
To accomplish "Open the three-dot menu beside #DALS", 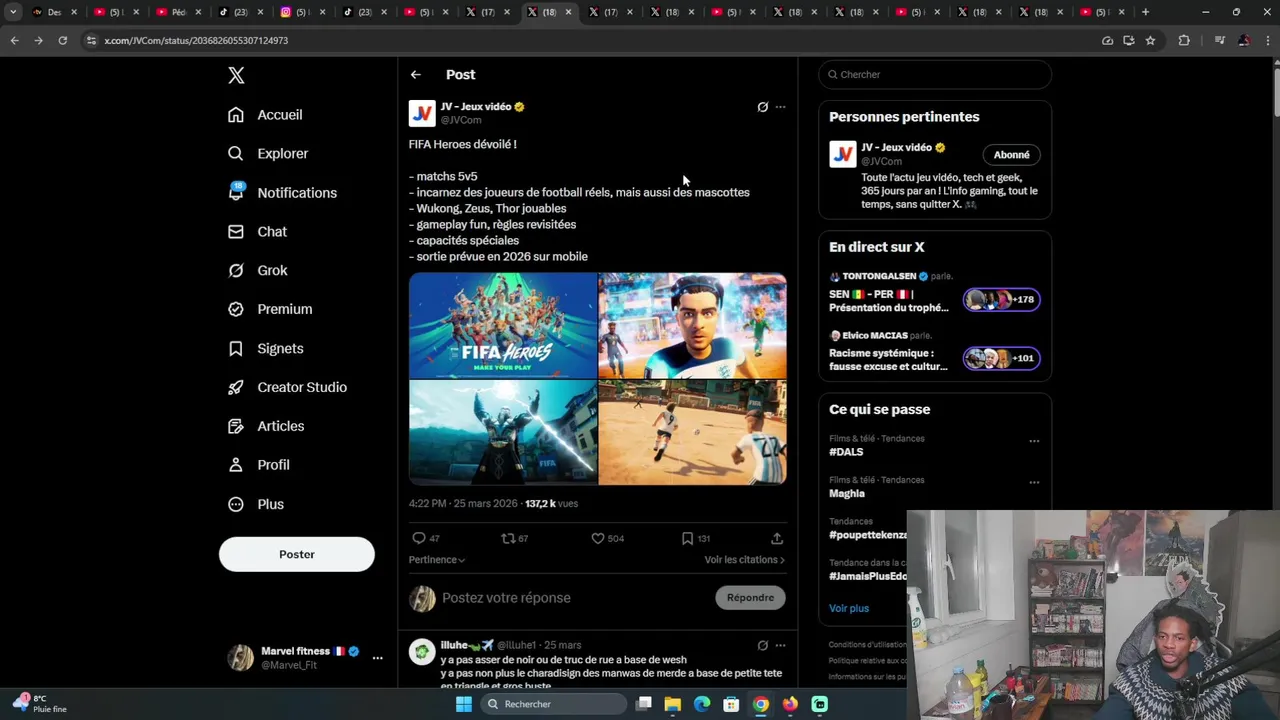I will click(1034, 441).
